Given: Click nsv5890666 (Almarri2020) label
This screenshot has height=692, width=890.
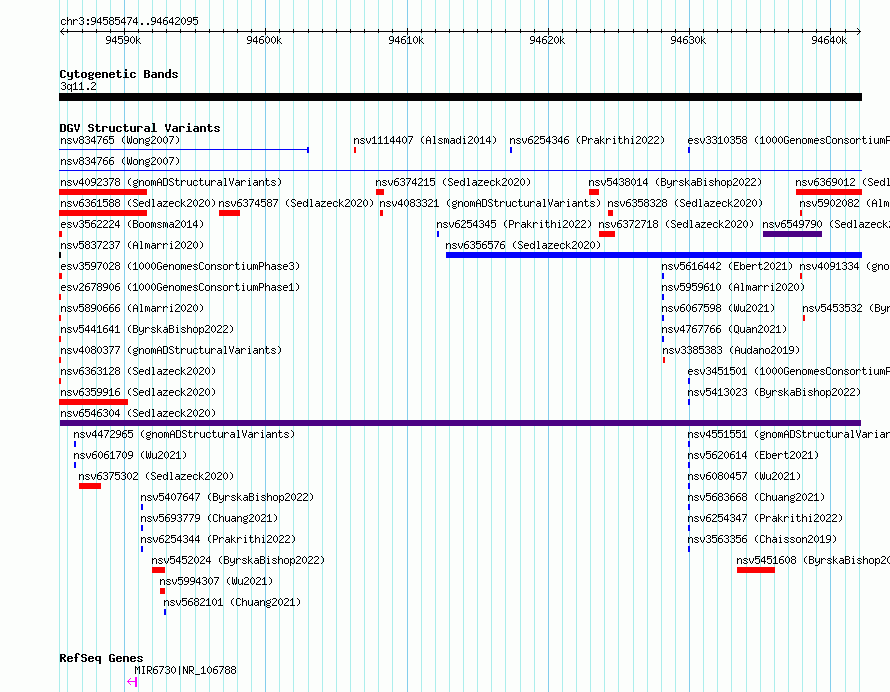Looking at the screenshot, I should (132, 308).
